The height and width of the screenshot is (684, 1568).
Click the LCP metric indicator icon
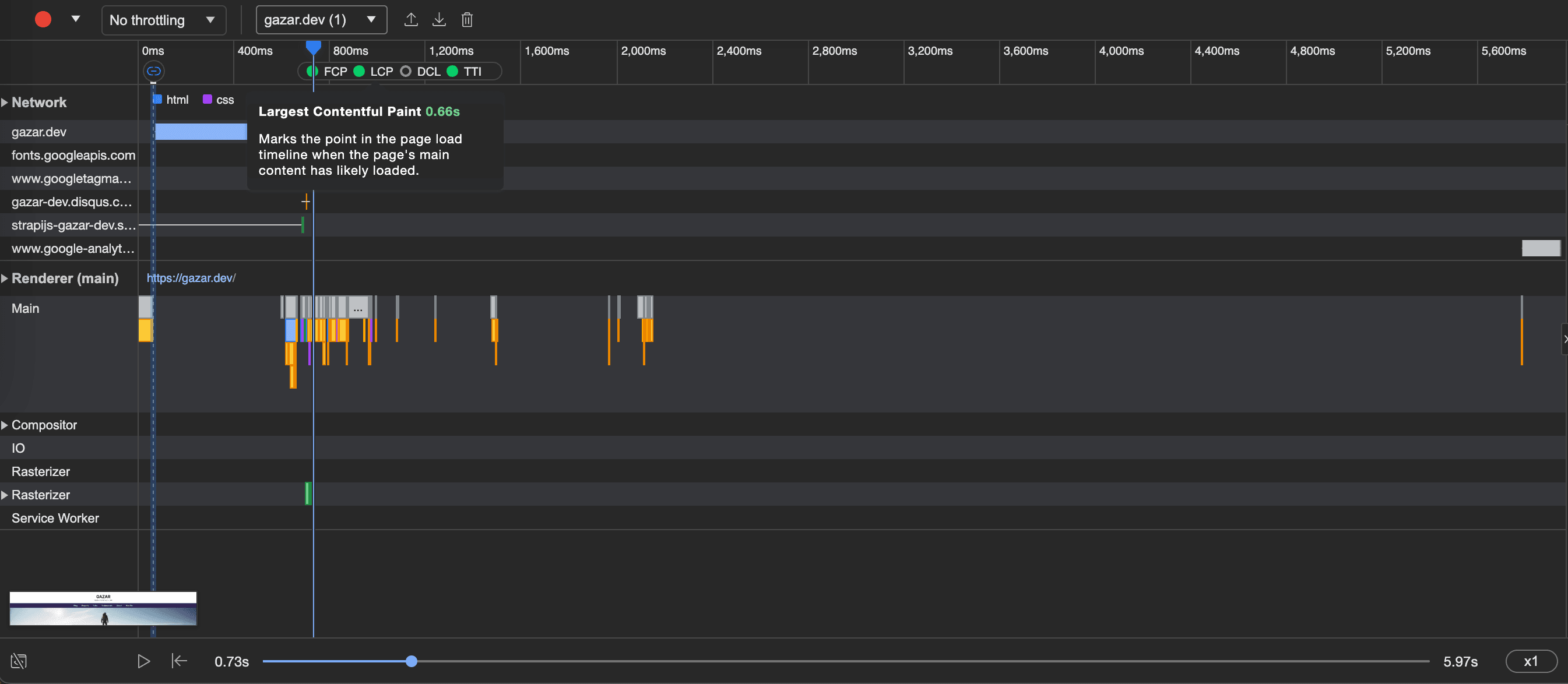(x=362, y=71)
